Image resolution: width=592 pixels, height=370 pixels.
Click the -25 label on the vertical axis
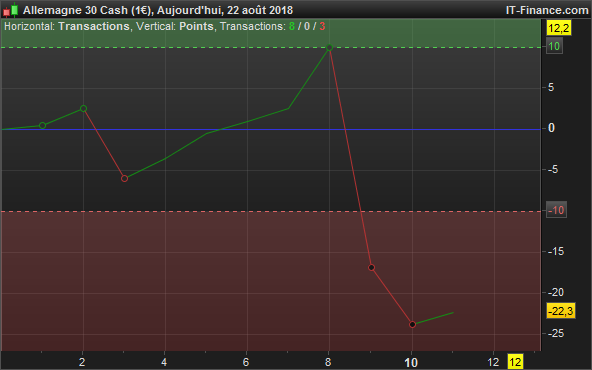tap(556, 333)
